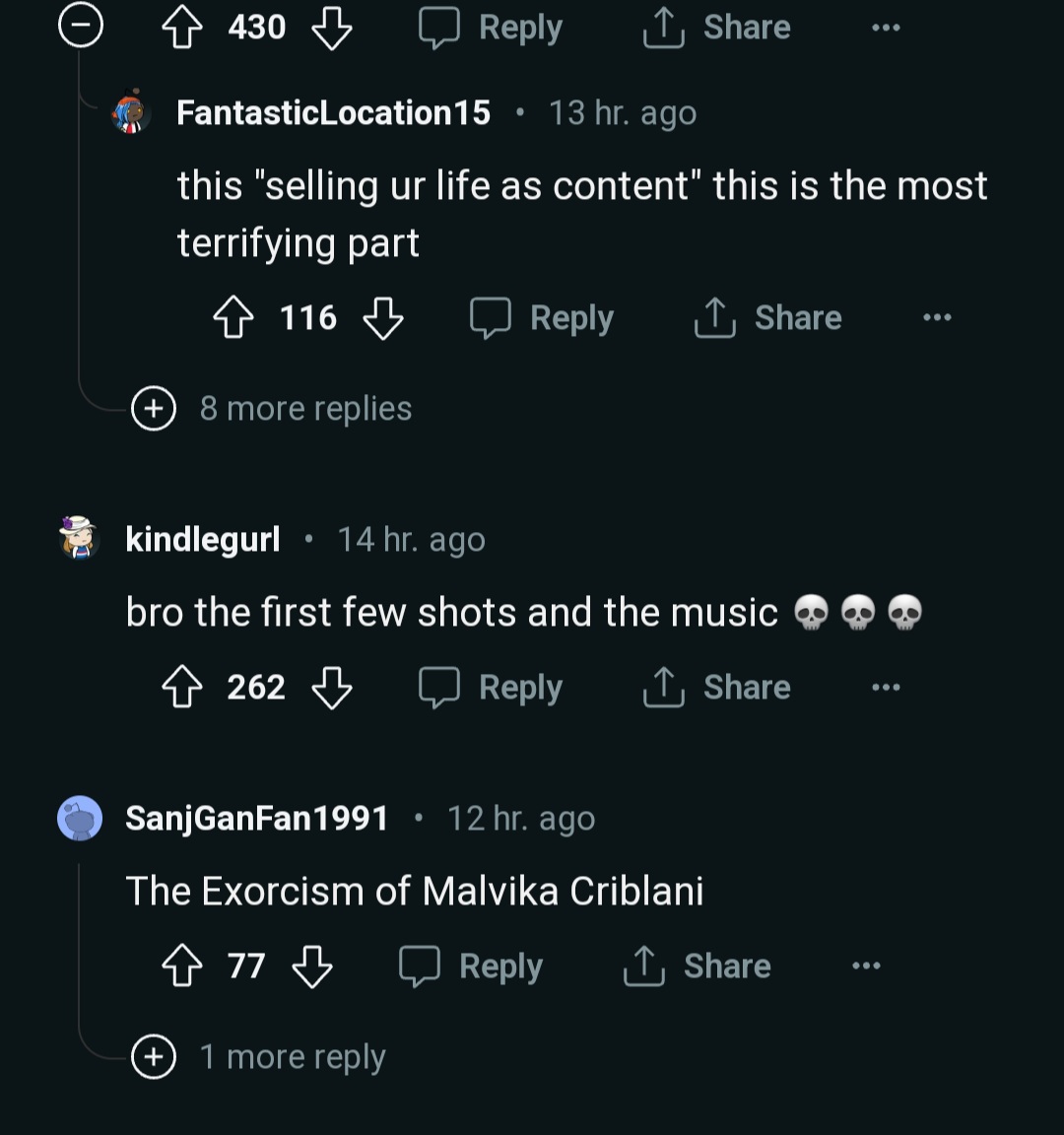1064x1135 pixels.
Task: Downvote FantasticLocation15's comment
Action: coord(383,318)
